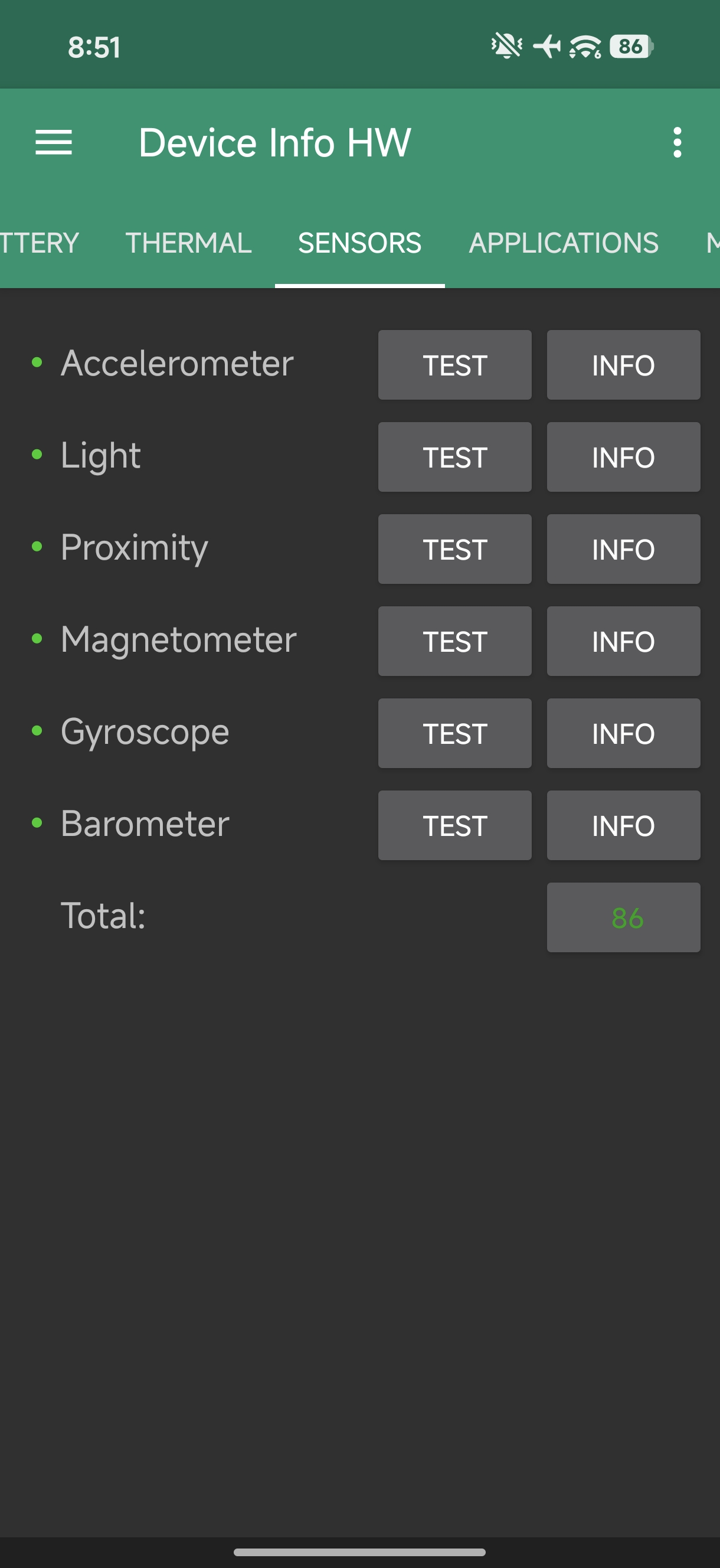This screenshot has width=720, height=1568.
Task: Test the Magnetometer sensor
Action: (454, 641)
